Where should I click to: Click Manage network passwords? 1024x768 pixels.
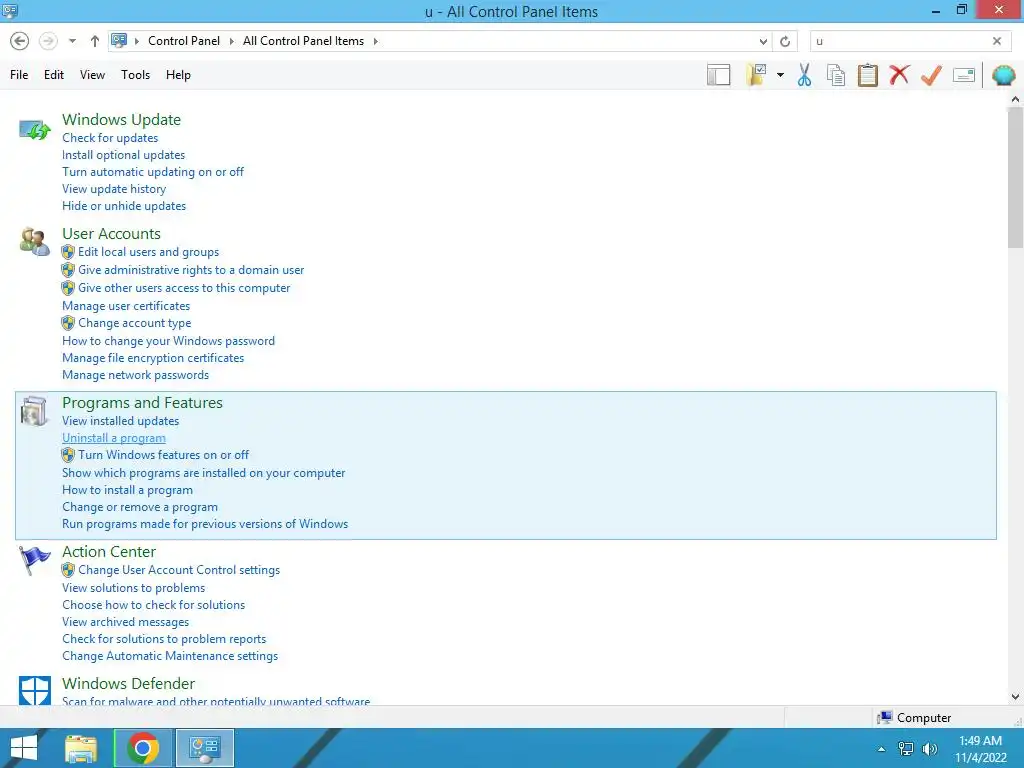135,375
